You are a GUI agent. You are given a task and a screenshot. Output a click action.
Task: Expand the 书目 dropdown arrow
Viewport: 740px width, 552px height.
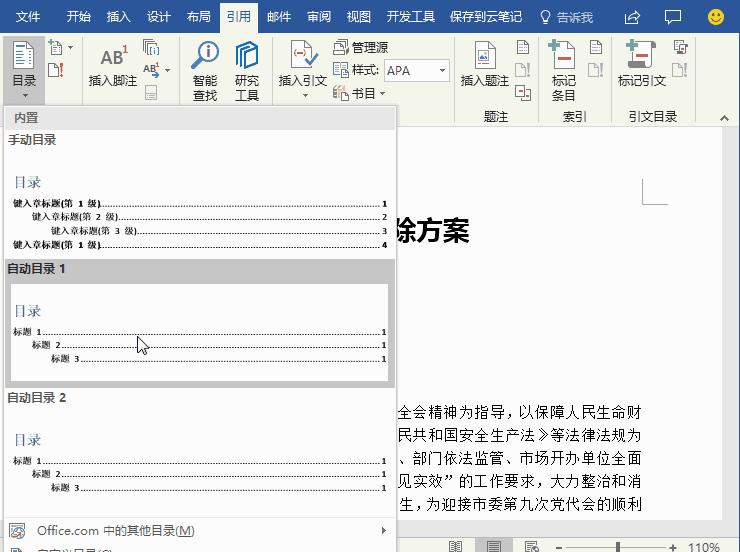pyautogui.click(x=382, y=93)
